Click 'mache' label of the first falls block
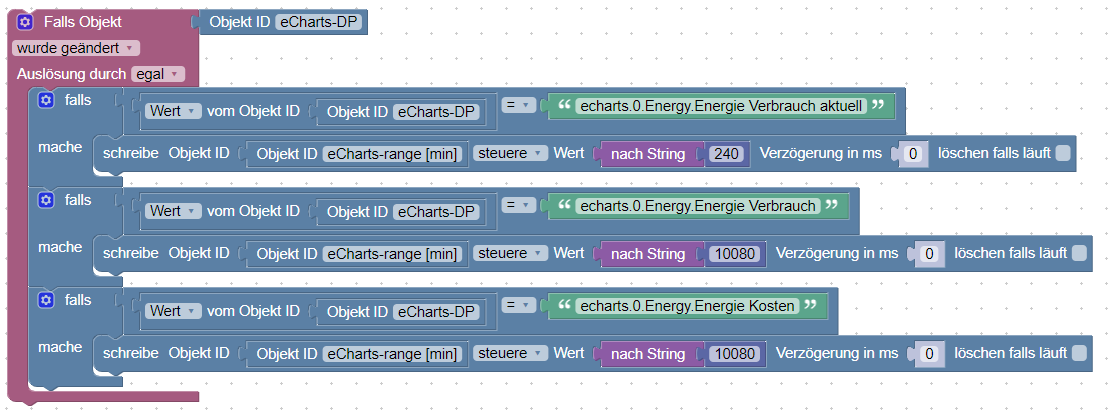Screen dimensions: 1114x412 (x=60, y=147)
